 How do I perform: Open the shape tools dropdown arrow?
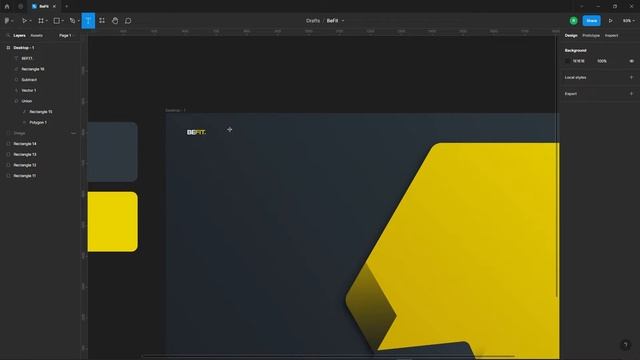pos(63,21)
